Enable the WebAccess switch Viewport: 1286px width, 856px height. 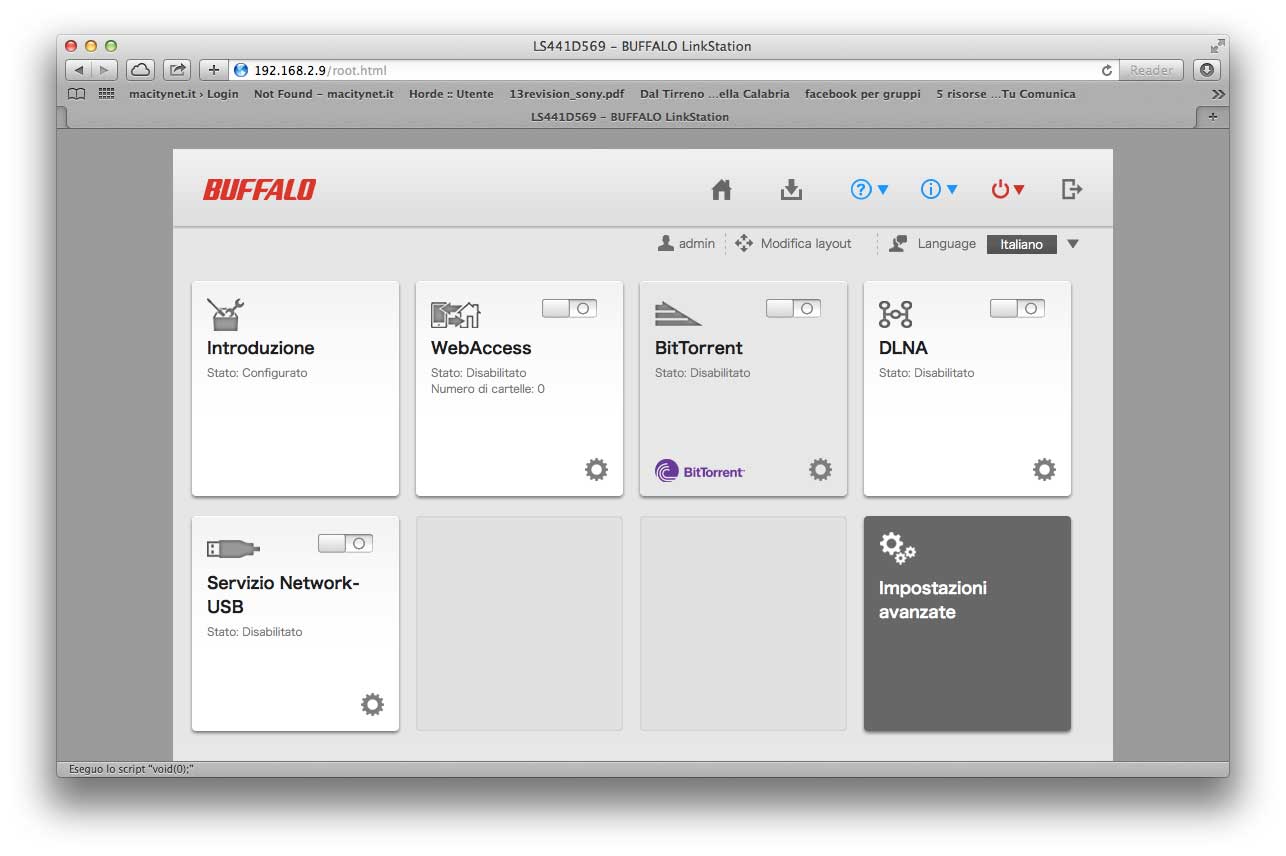click(x=569, y=308)
